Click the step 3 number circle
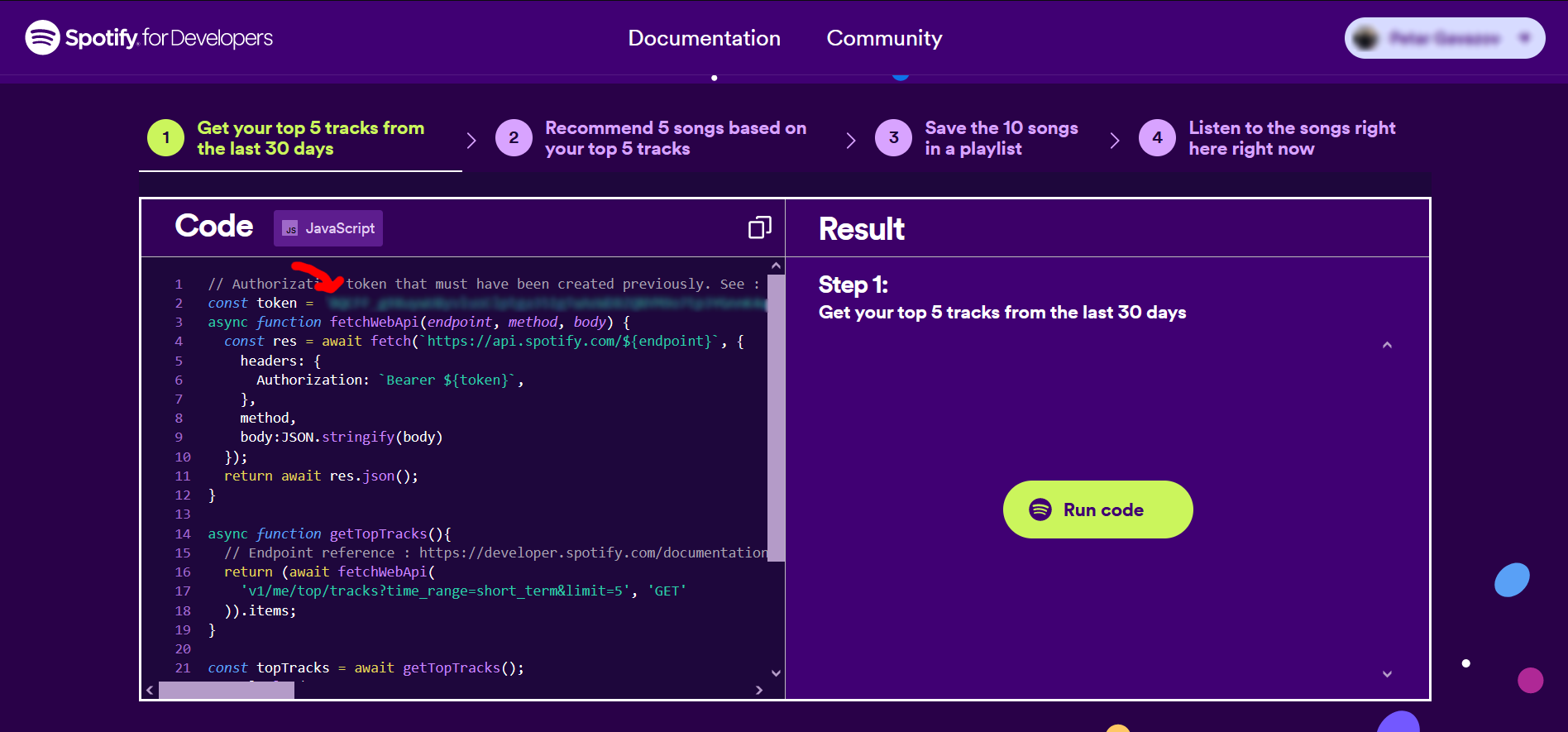This screenshot has width=1568, height=732. 893,137
